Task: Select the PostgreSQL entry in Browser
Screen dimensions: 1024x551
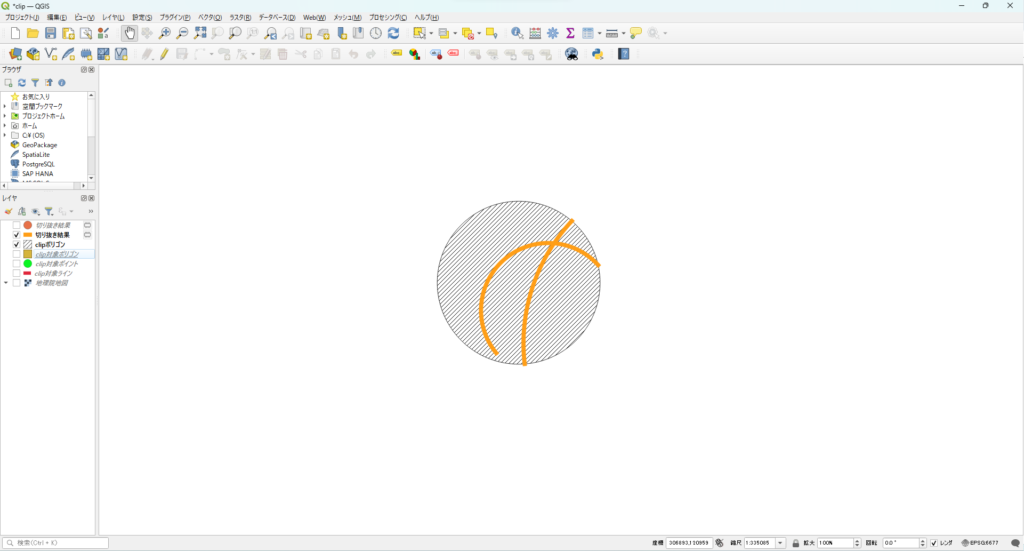Action: 38,164
